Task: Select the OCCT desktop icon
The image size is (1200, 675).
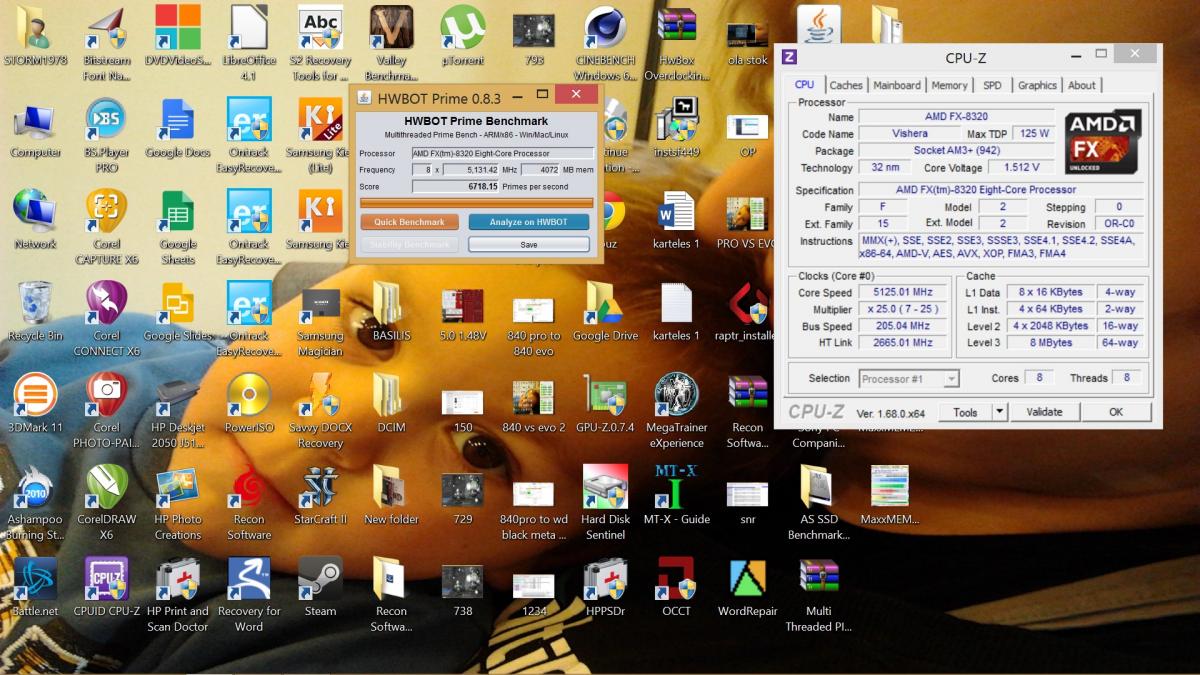Action: tap(676, 579)
